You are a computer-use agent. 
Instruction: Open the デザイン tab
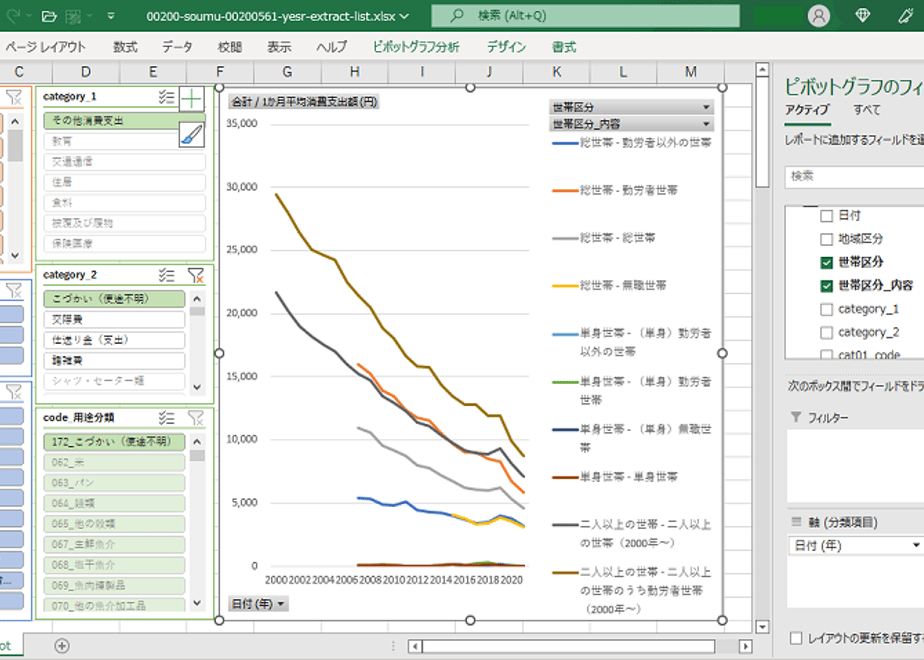point(506,47)
